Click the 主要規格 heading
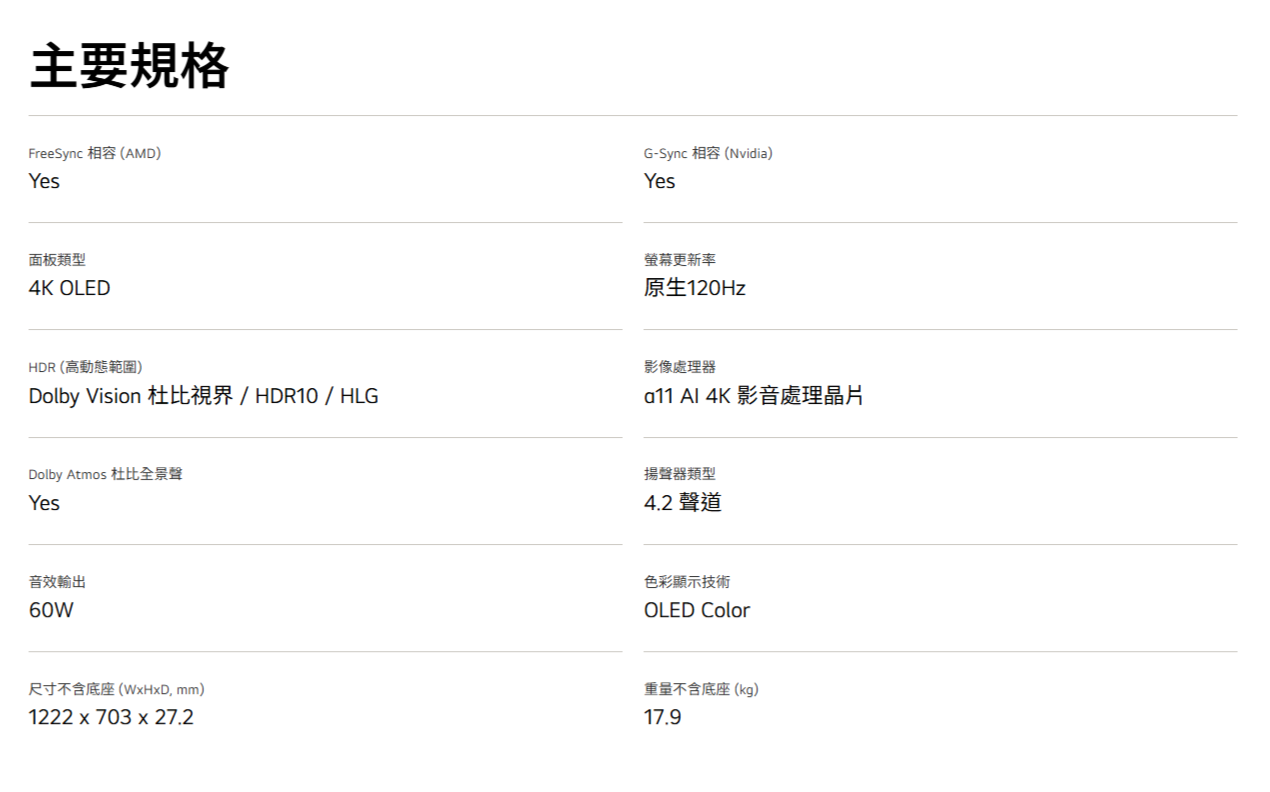The image size is (1270, 792). [x=129, y=67]
